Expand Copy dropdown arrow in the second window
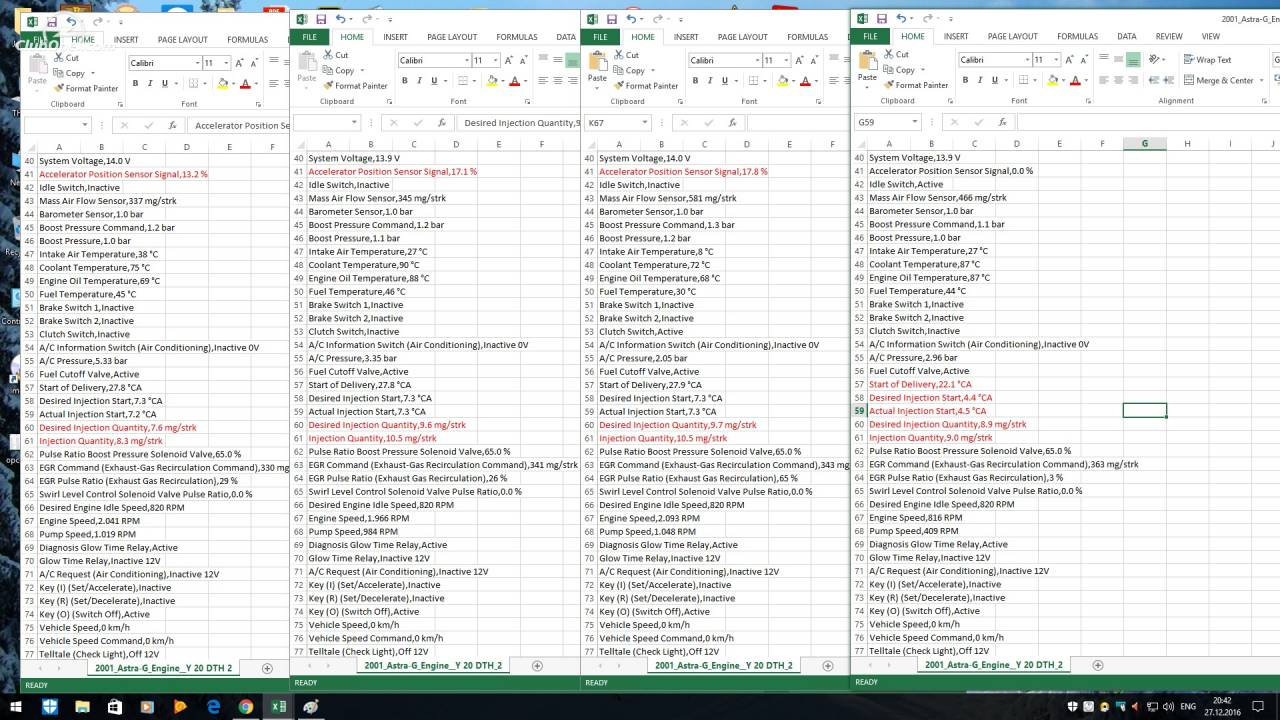Viewport: 1280px width, 720px height. [x=360, y=71]
